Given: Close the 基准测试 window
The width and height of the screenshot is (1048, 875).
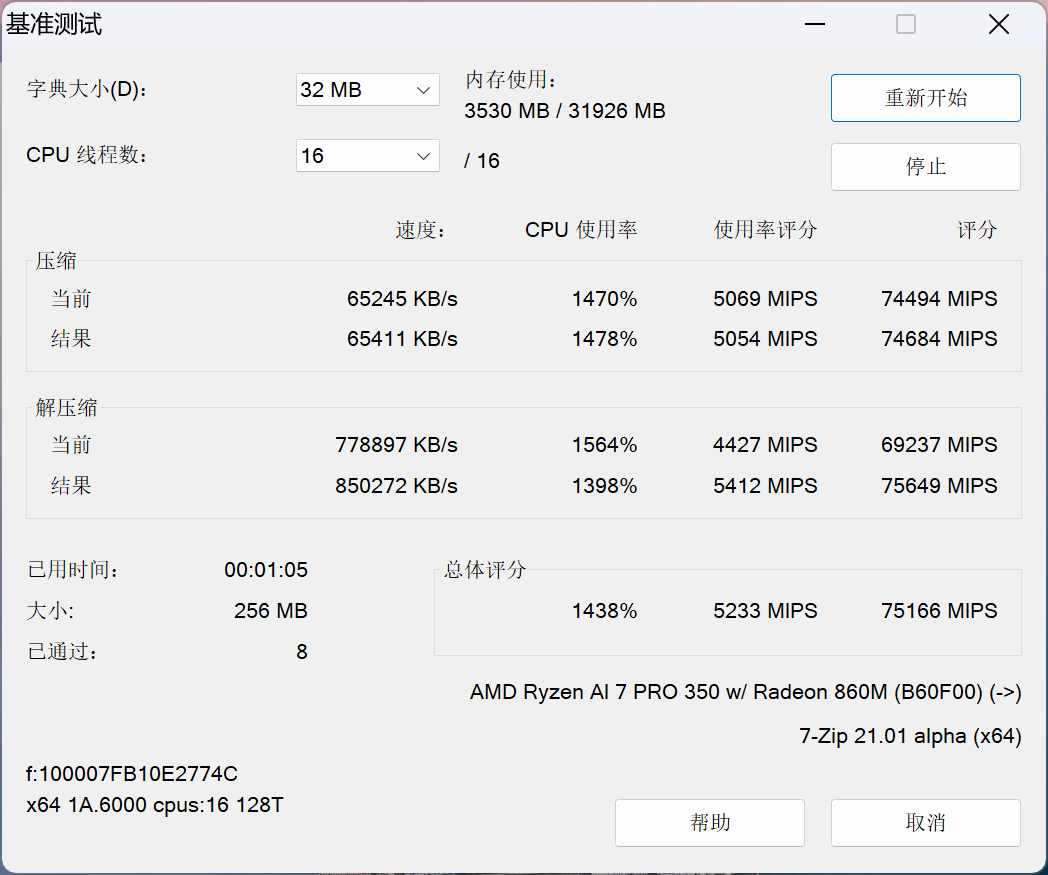Looking at the screenshot, I should tap(998, 25).
